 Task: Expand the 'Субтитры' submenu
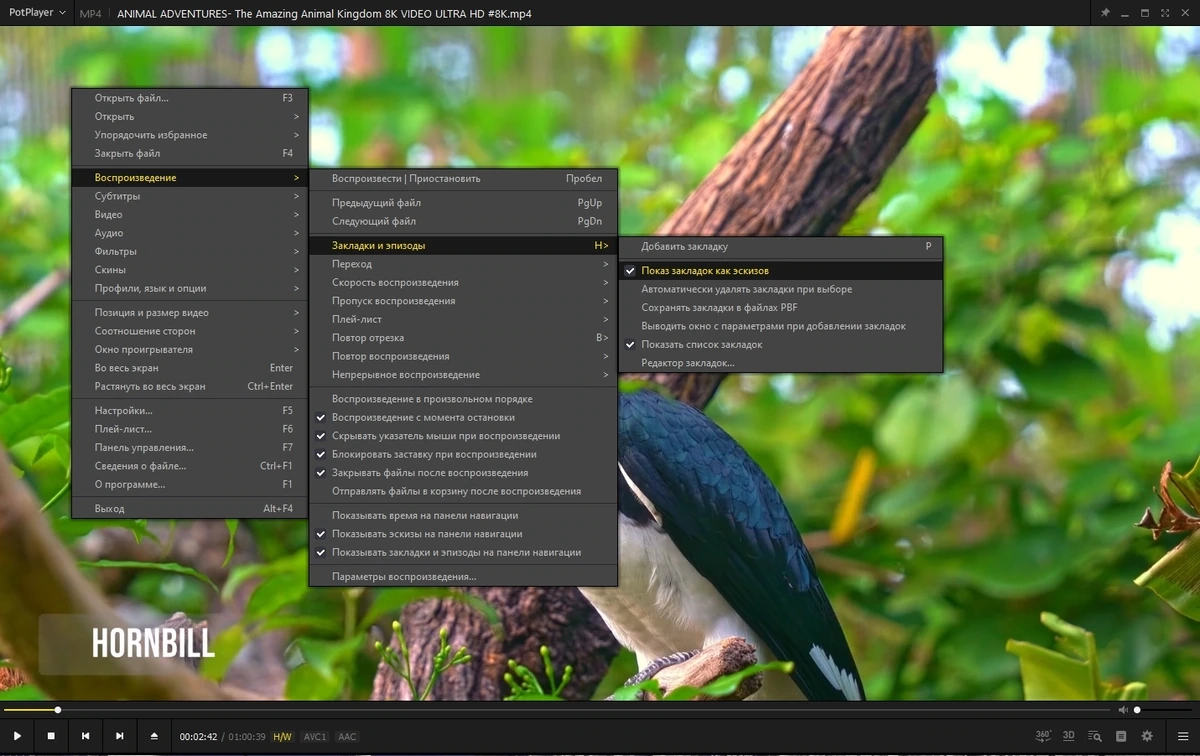(x=190, y=196)
